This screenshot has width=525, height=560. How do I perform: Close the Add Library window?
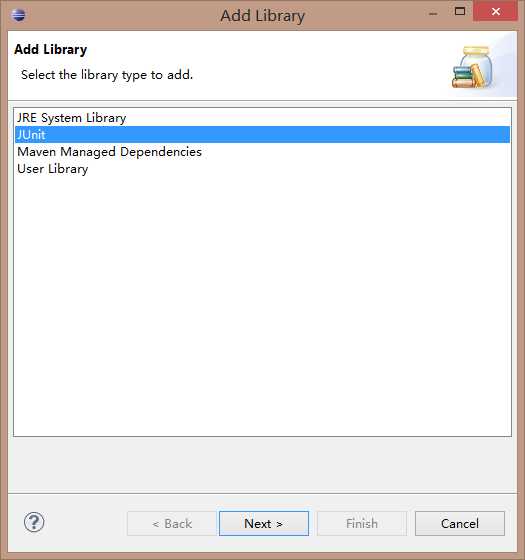[495, 11]
